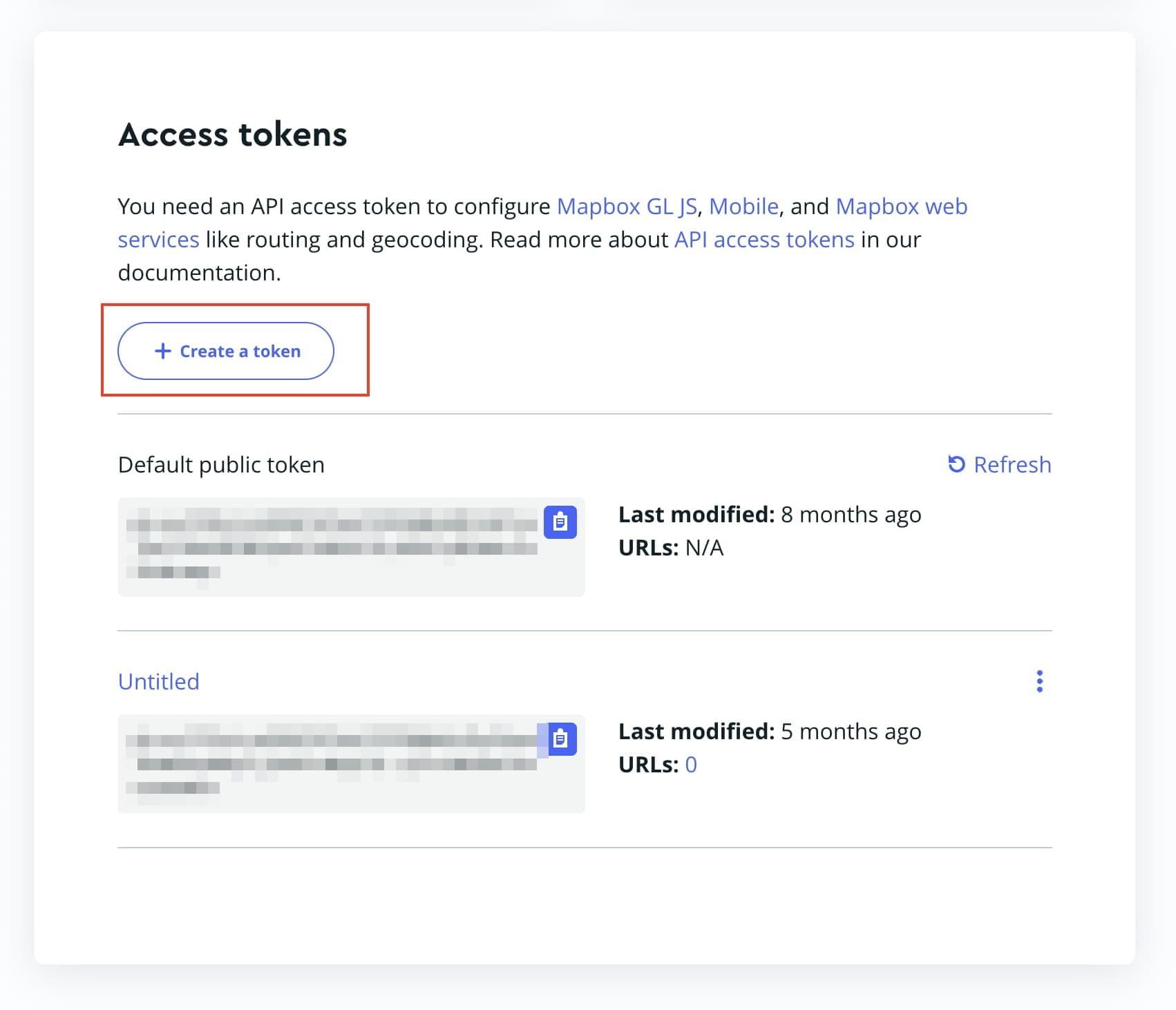Click the Default public token label
Viewport: 1176px width, 1010px height.
click(x=221, y=465)
